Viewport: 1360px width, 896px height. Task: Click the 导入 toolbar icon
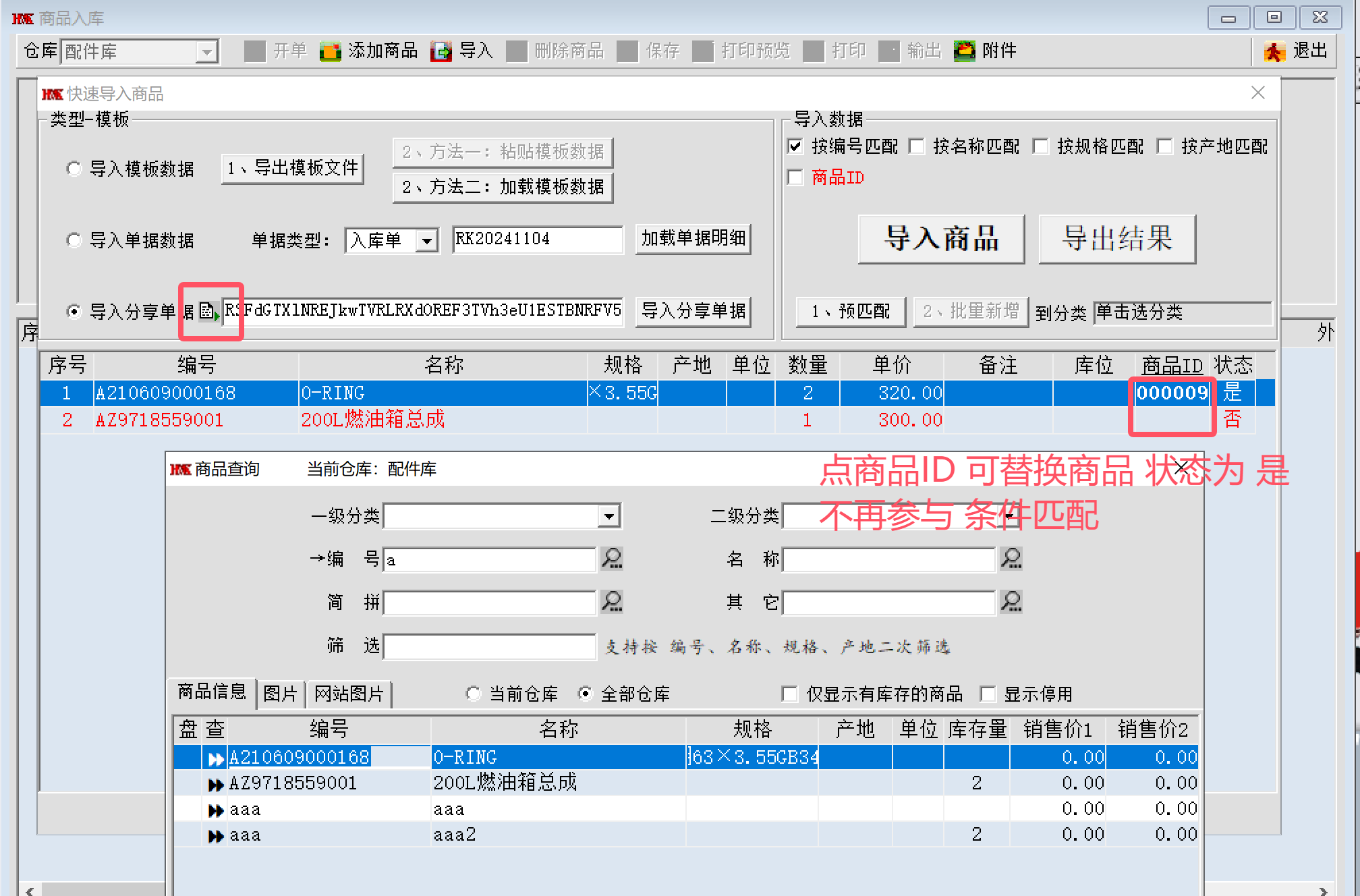click(x=441, y=51)
